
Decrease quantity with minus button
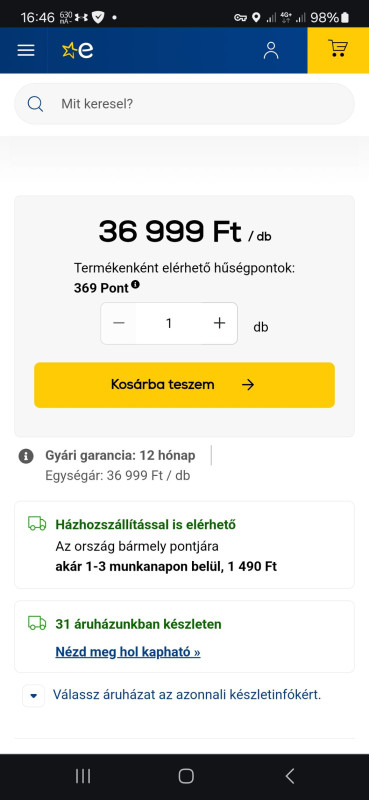pos(119,323)
